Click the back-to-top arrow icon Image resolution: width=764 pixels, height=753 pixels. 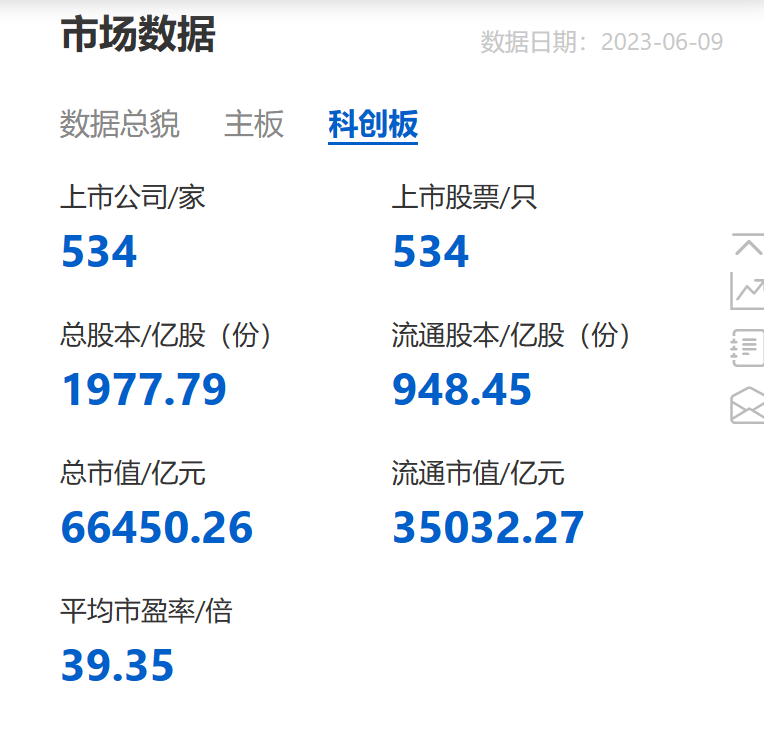[748, 245]
